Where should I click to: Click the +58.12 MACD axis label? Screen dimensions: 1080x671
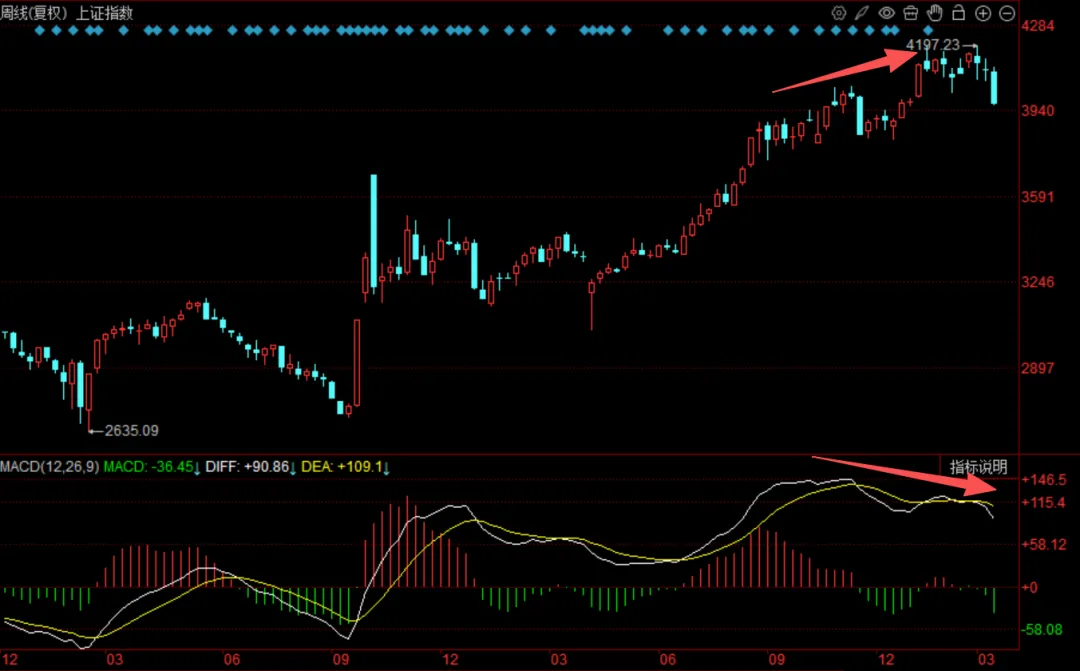pyautogui.click(x=1044, y=544)
